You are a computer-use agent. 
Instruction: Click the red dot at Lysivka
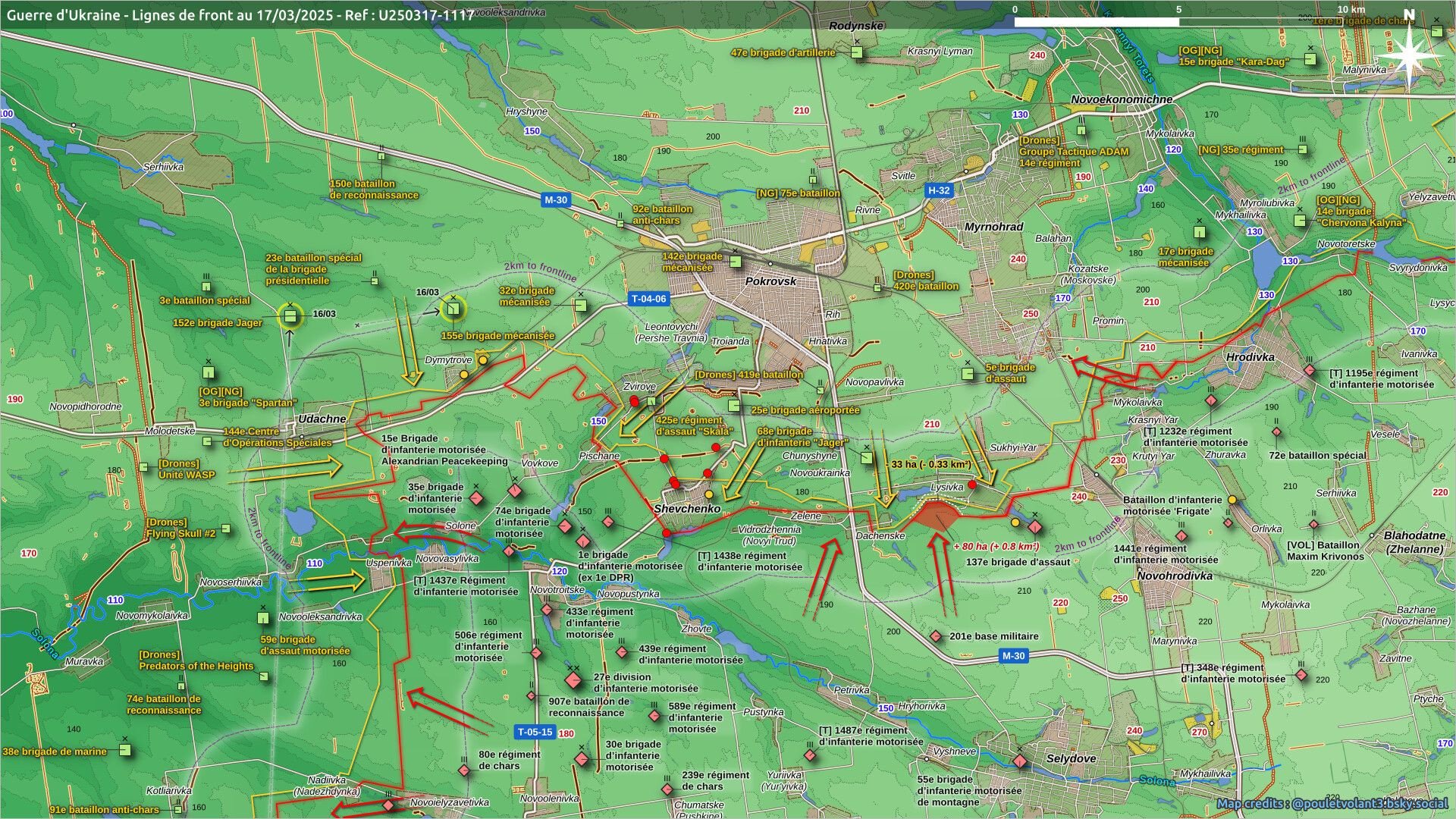click(x=972, y=484)
